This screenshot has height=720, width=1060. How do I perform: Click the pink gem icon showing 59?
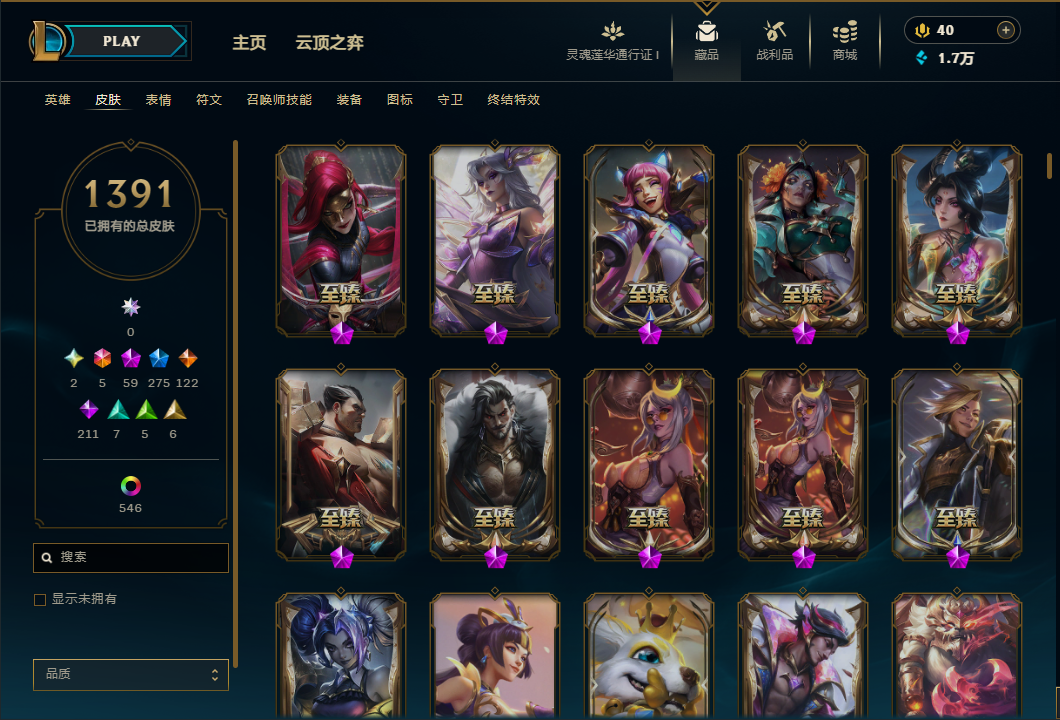point(130,358)
